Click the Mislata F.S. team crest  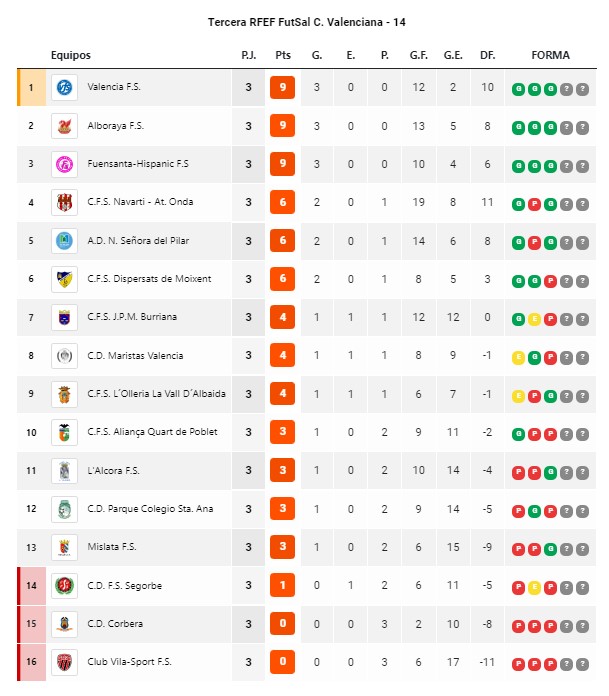64,547
